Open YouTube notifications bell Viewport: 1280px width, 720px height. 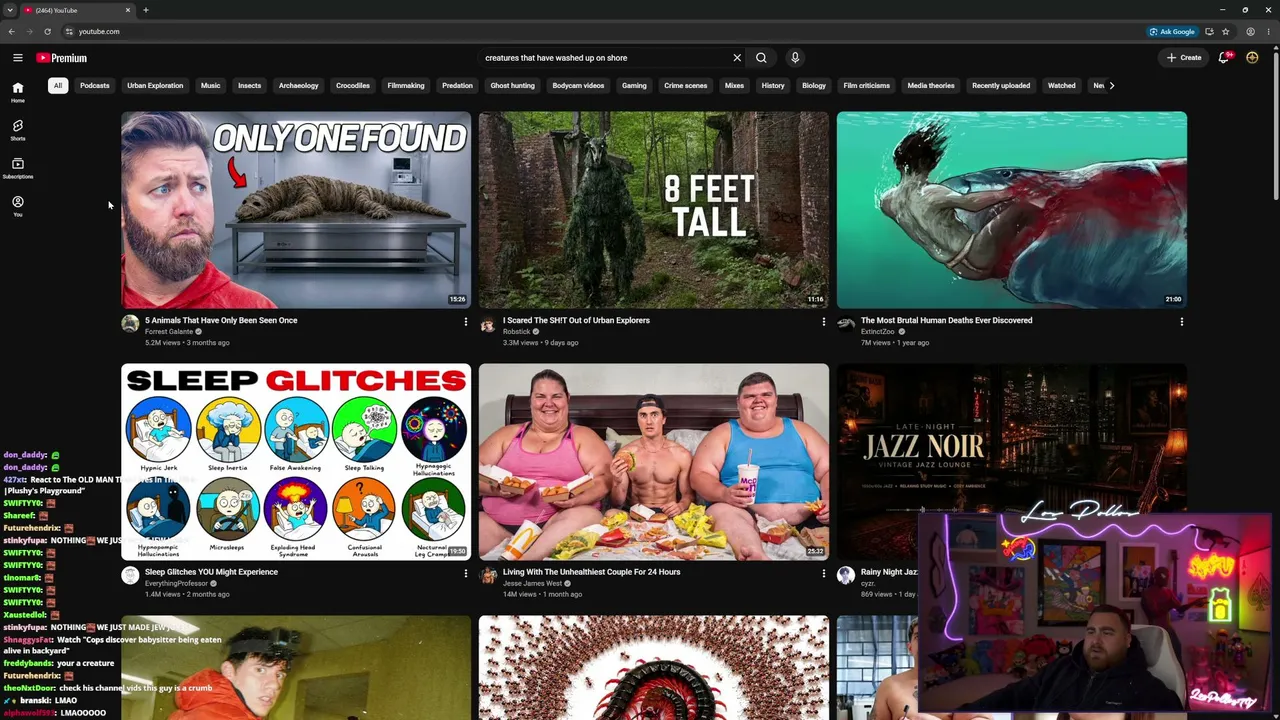tap(1224, 58)
